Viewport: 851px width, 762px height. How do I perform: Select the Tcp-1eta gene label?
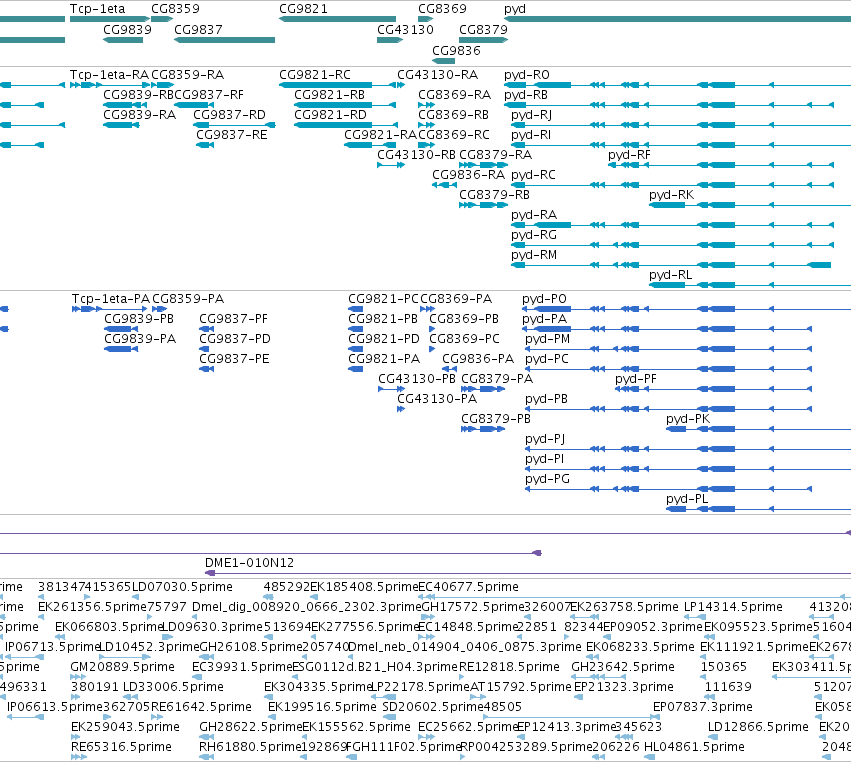pyautogui.click(x=97, y=9)
